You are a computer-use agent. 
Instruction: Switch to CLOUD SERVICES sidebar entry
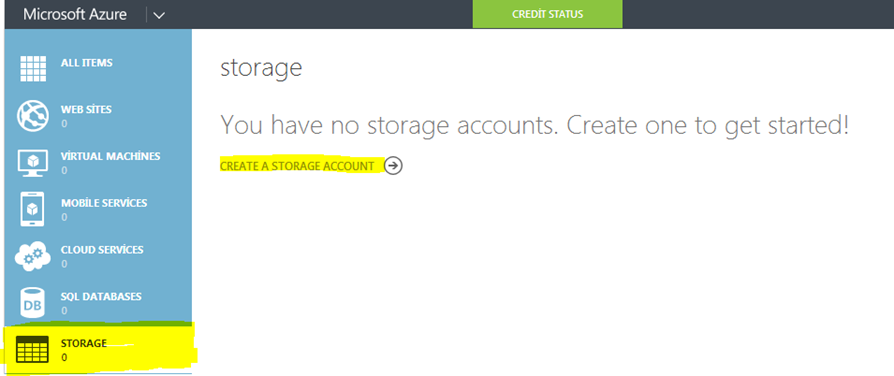(102, 249)
